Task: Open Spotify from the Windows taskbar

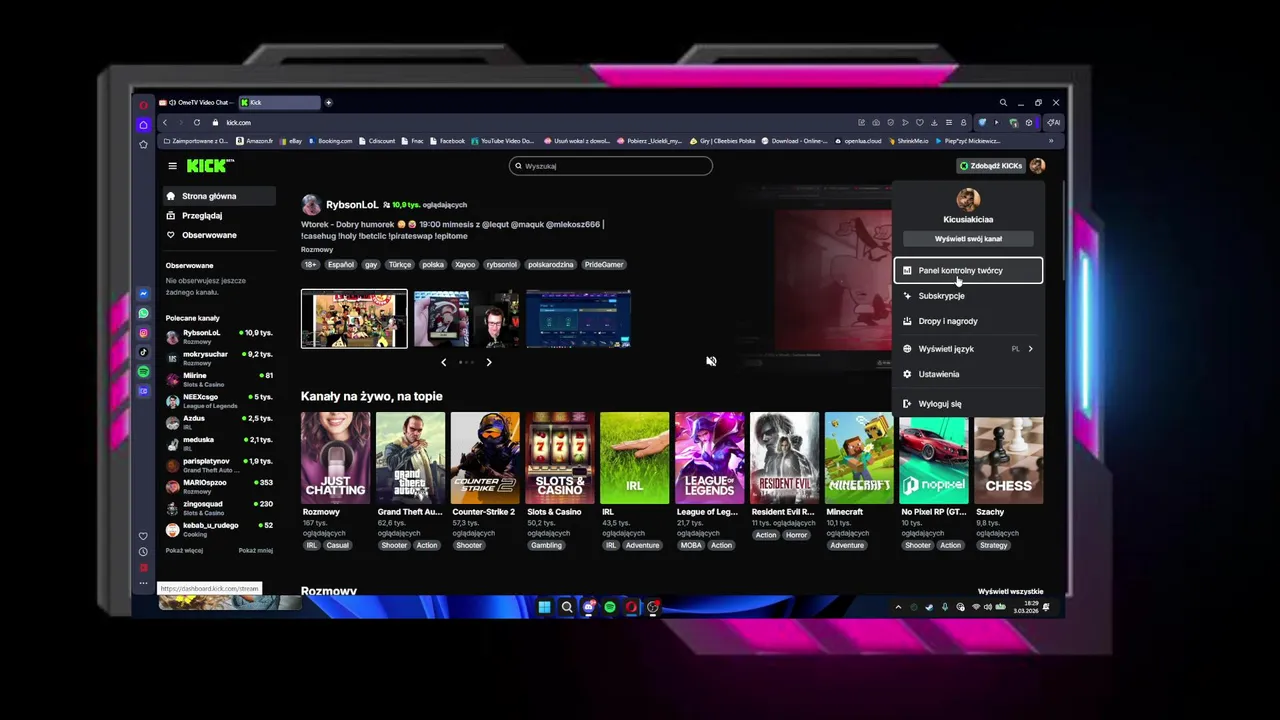Action: click(610, 607)
